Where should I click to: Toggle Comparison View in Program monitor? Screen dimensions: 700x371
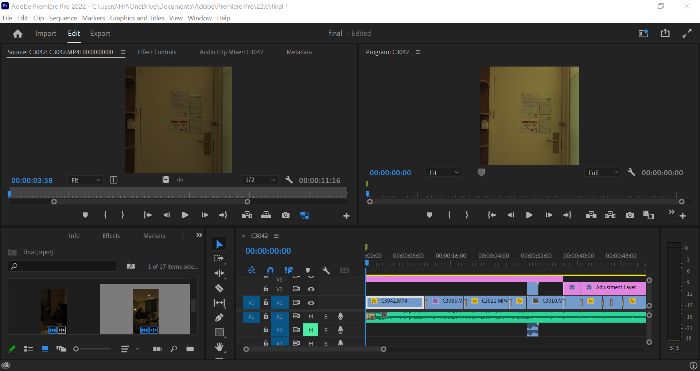click(x=648, y=215)
